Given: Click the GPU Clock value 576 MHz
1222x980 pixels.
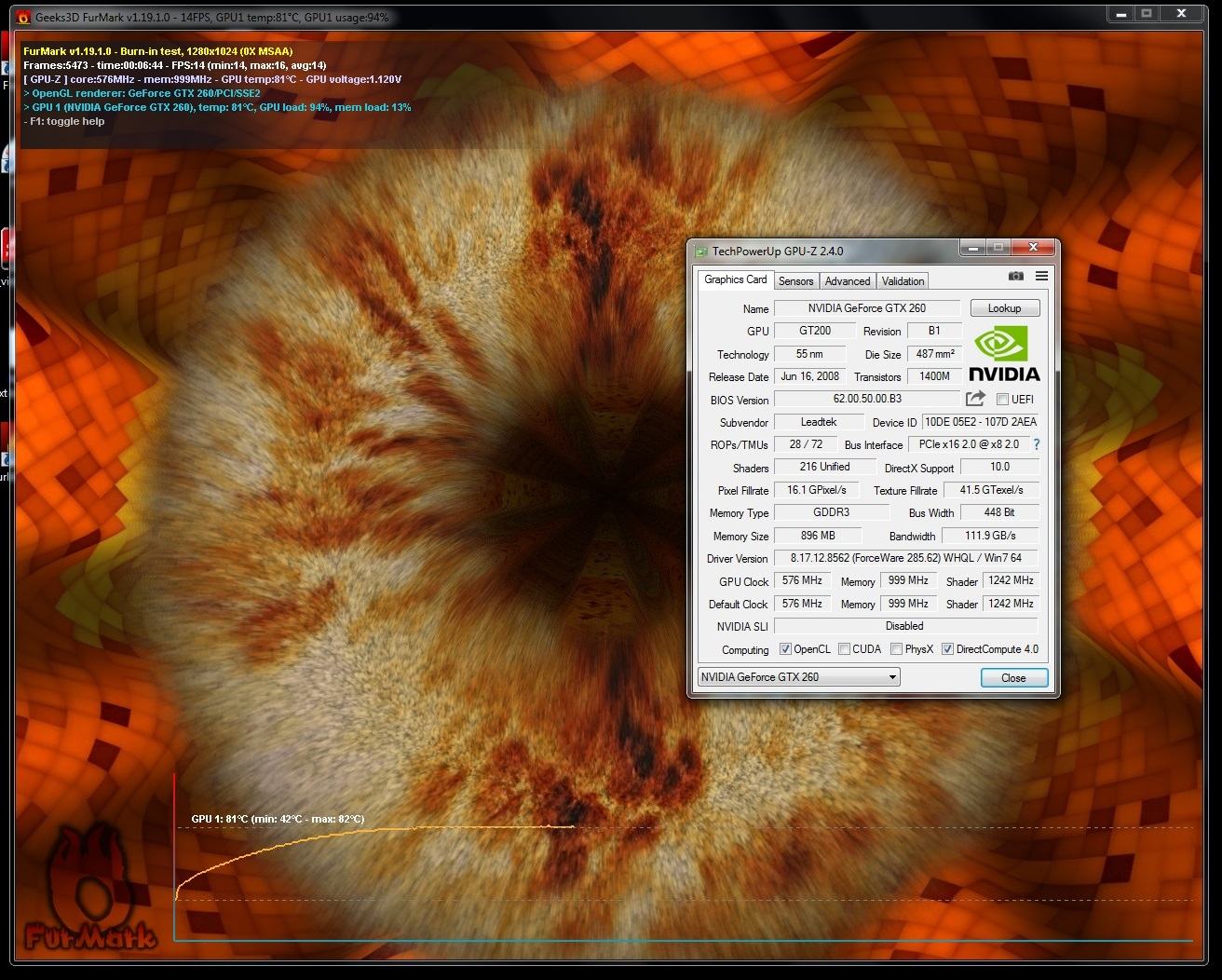Looking at the screenshot, I should coord(802,580).
